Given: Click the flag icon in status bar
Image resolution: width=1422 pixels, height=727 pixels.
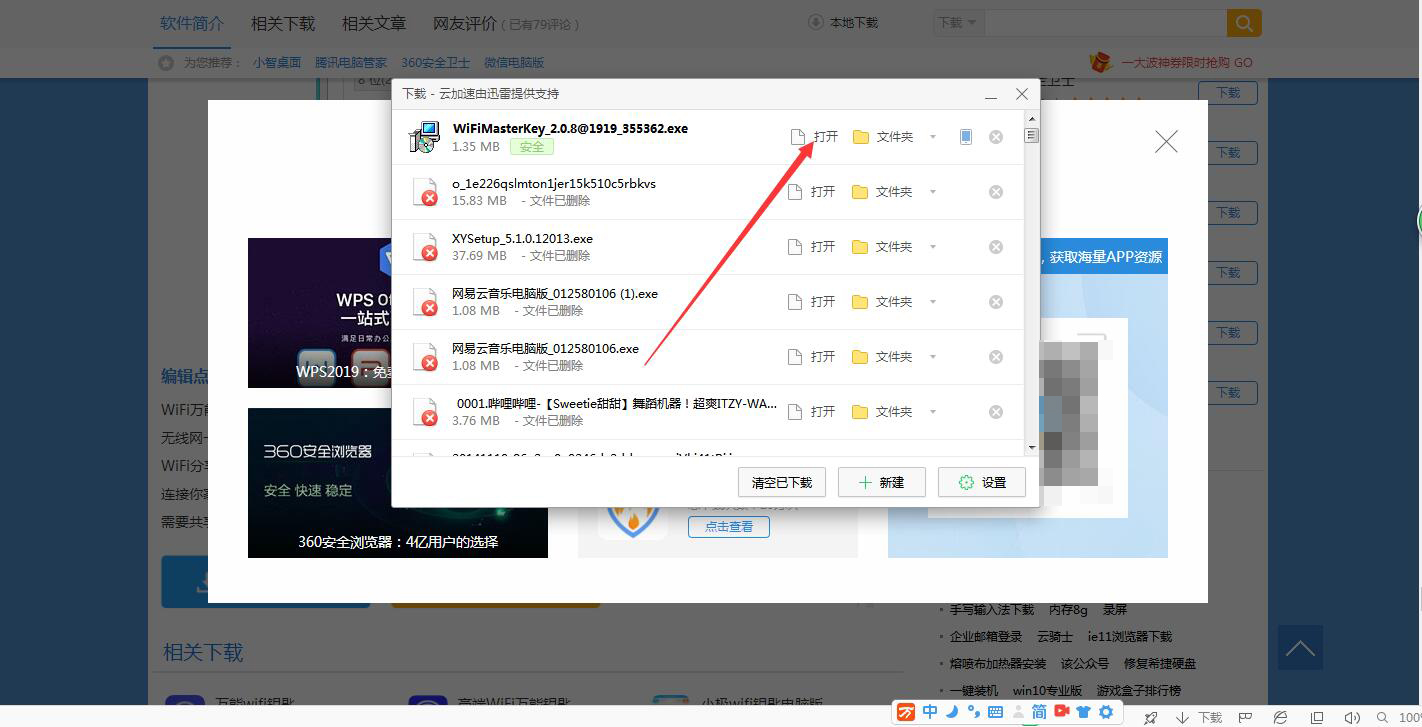Looking at the screenshot, I should pyautogui.click(x=1246, y=717).
